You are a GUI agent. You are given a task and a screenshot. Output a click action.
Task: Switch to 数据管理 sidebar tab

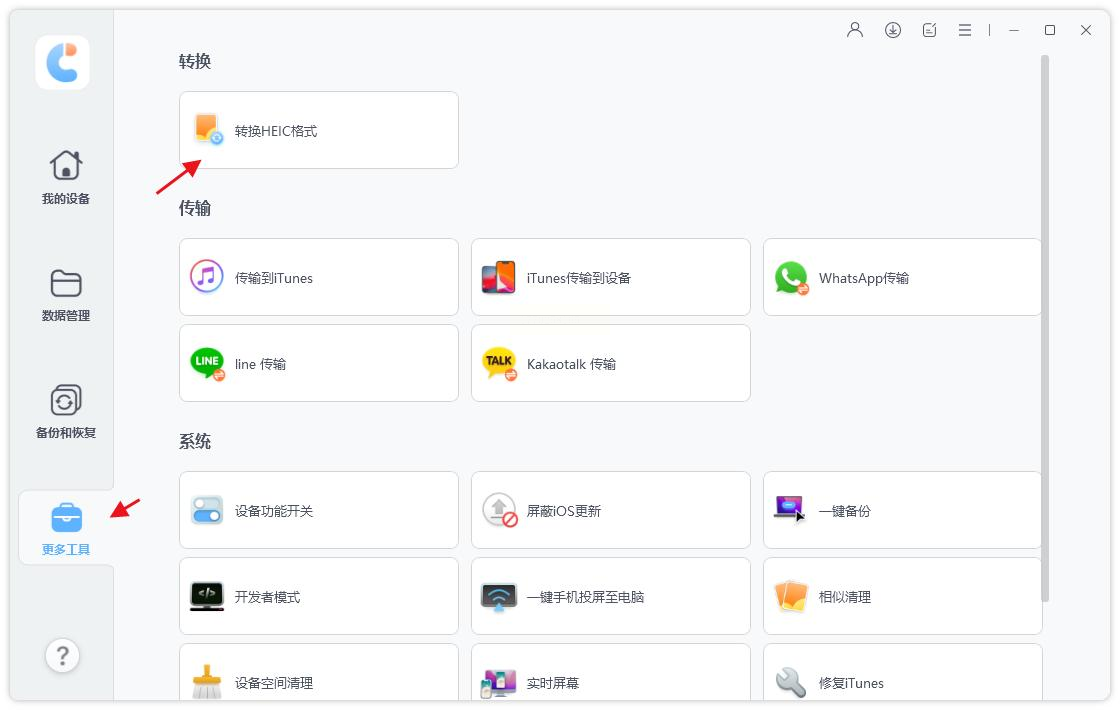point(66,295)
